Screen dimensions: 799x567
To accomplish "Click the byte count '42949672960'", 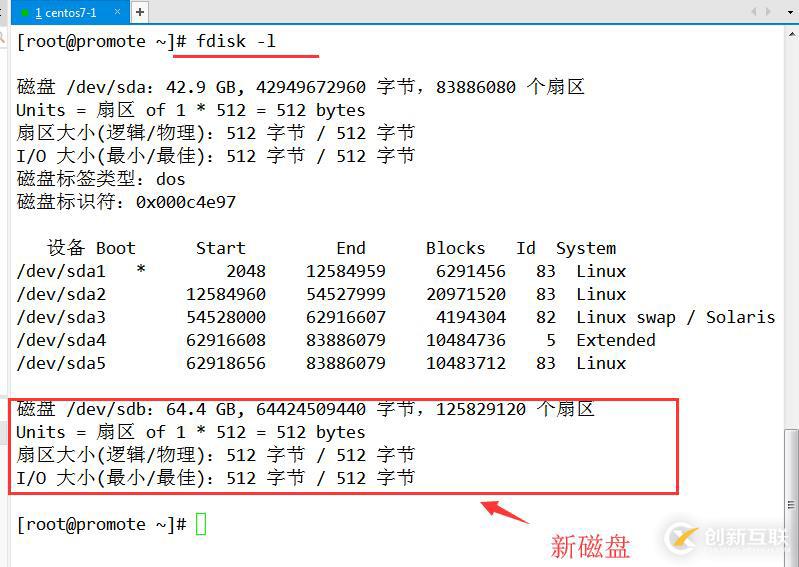I will pos(311,87).
